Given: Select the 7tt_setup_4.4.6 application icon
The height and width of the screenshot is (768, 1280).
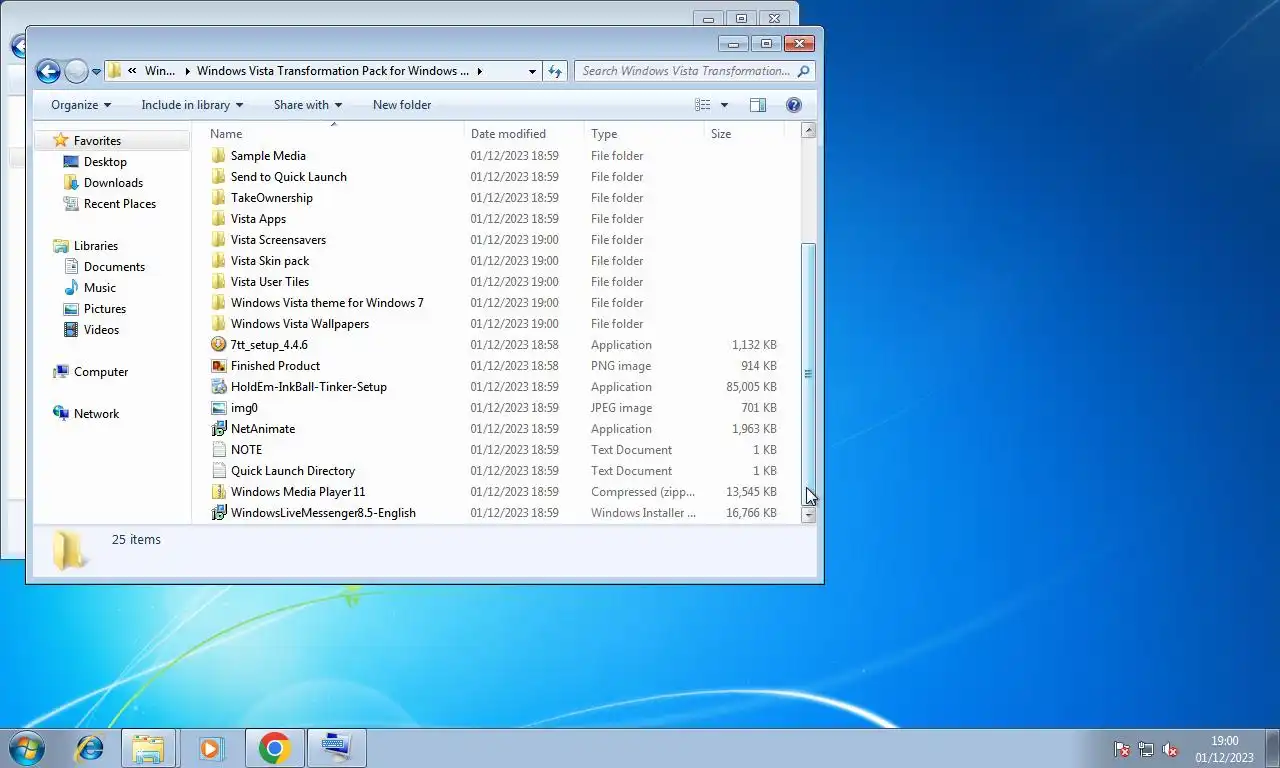Looking at the screenshot, I should point(219,345).
